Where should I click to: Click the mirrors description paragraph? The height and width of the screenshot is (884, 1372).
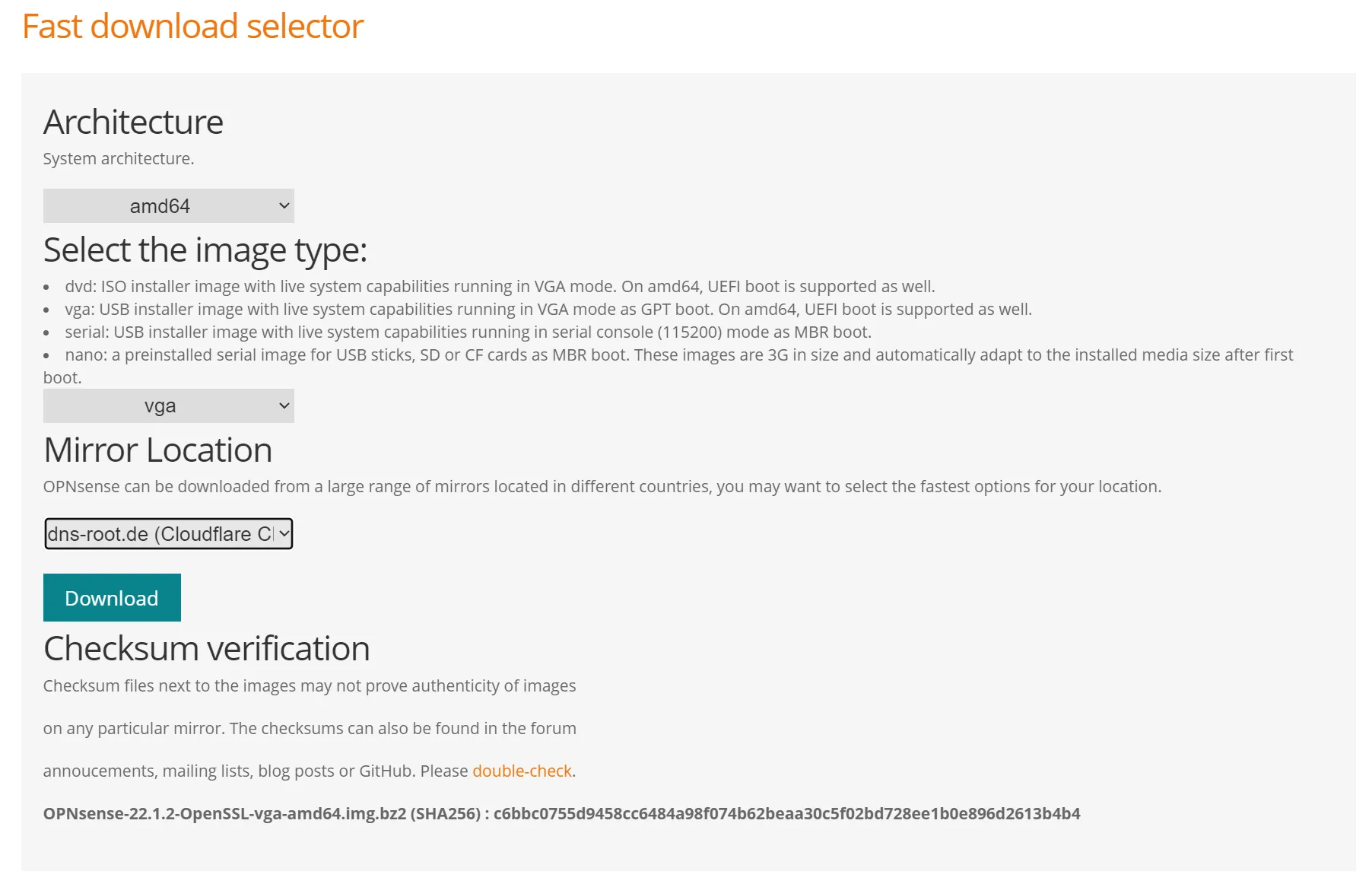[602, 486]
